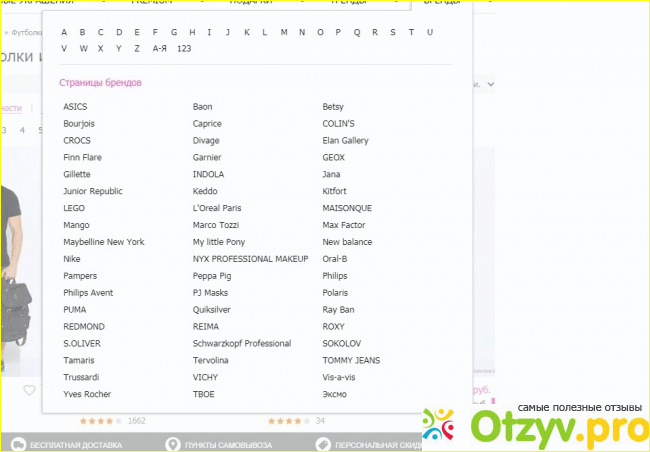Click the pickup points location pin icon
The width and height of the screenshot is (650, 452).
tap(174, 444)
